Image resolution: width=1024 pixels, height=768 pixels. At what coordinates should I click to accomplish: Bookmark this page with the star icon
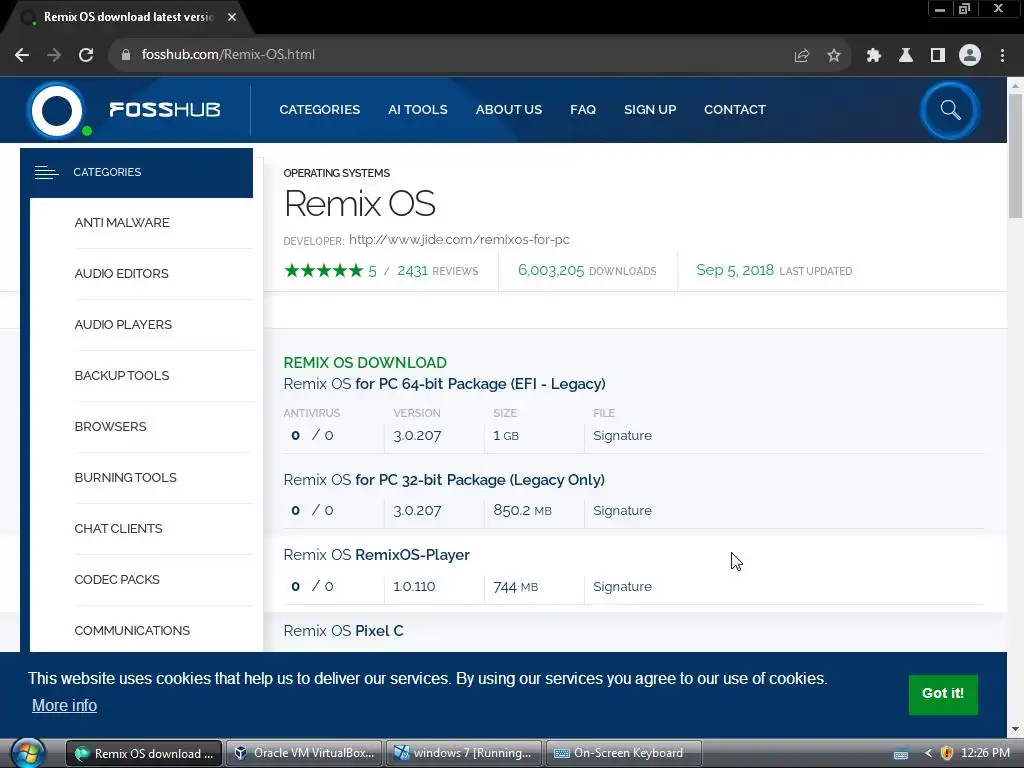pyautogui.click(x=833, y=56)
